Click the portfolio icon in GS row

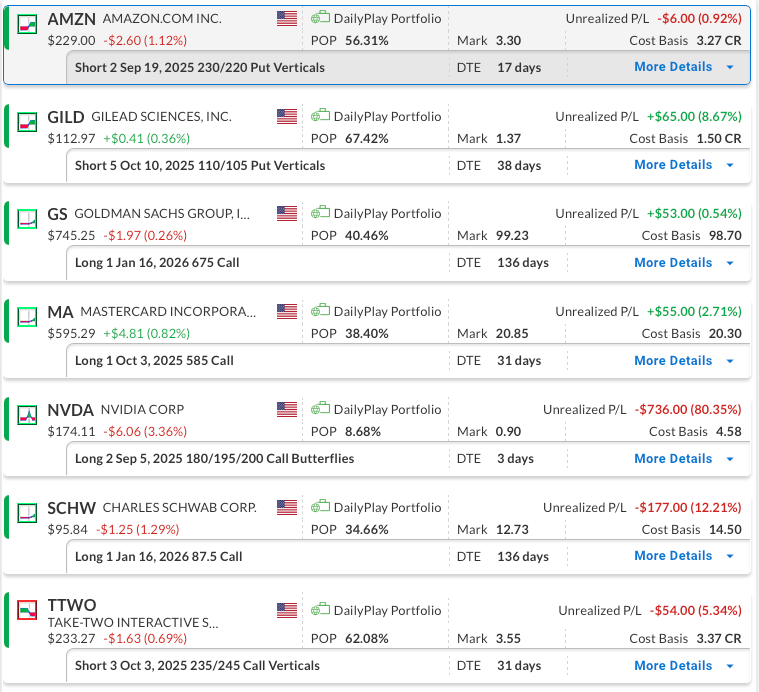click(320, 213)
